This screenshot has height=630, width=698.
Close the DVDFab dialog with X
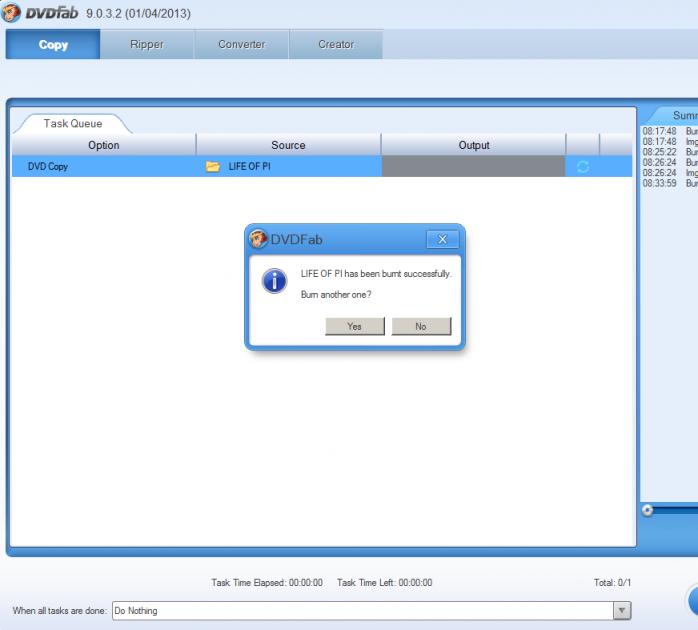coord(442,240)
